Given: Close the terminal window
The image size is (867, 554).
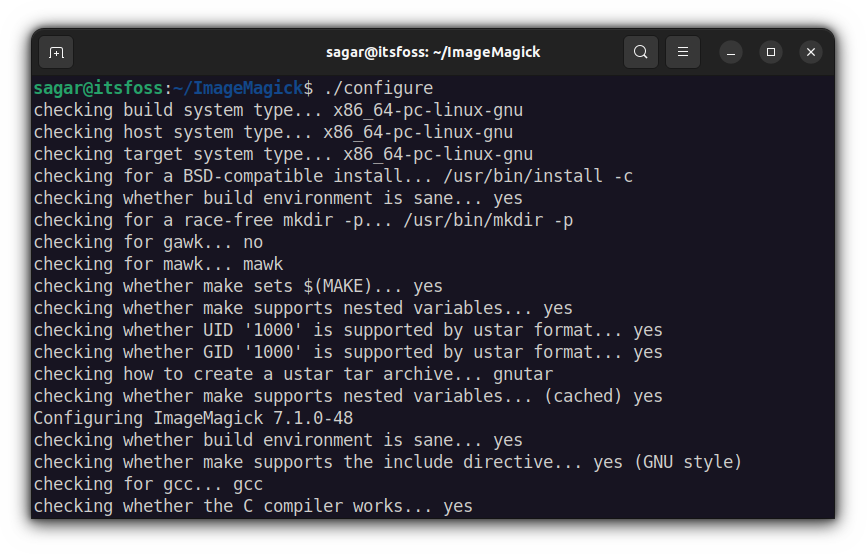Looking at the screenshot, I should click(811, 52).
